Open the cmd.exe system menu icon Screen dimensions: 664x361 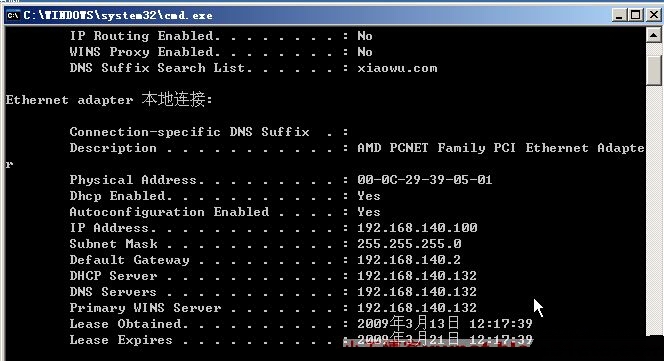click(x=12, y=16)
